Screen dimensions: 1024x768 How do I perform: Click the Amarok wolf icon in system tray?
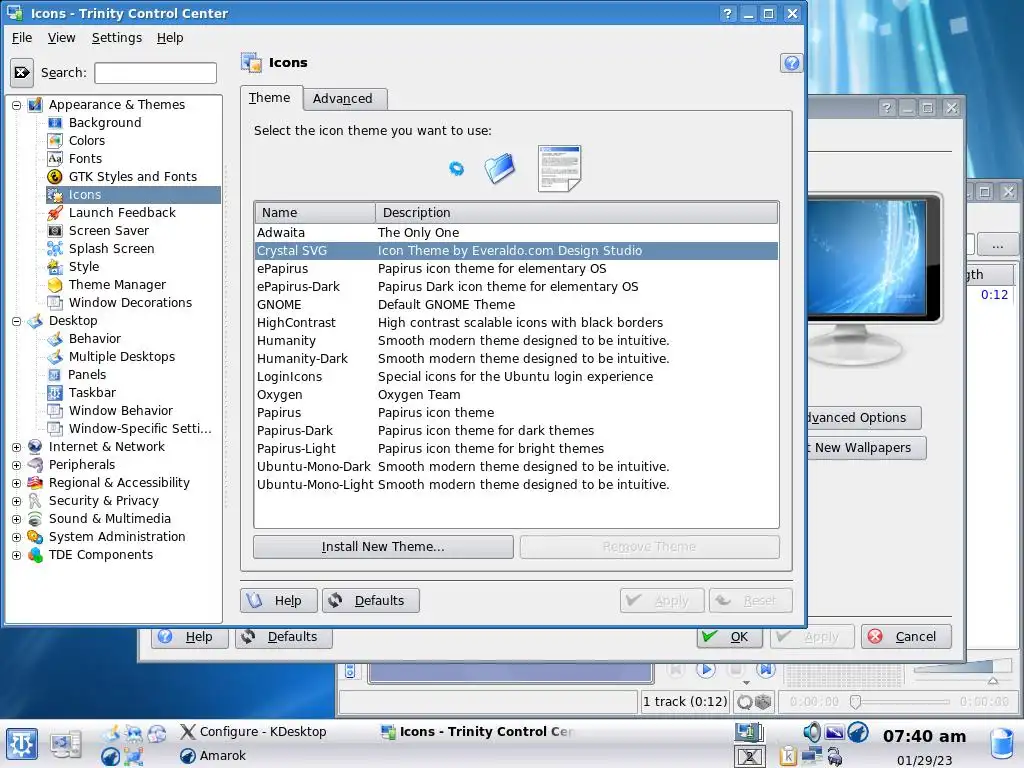[x=858, y=732]
